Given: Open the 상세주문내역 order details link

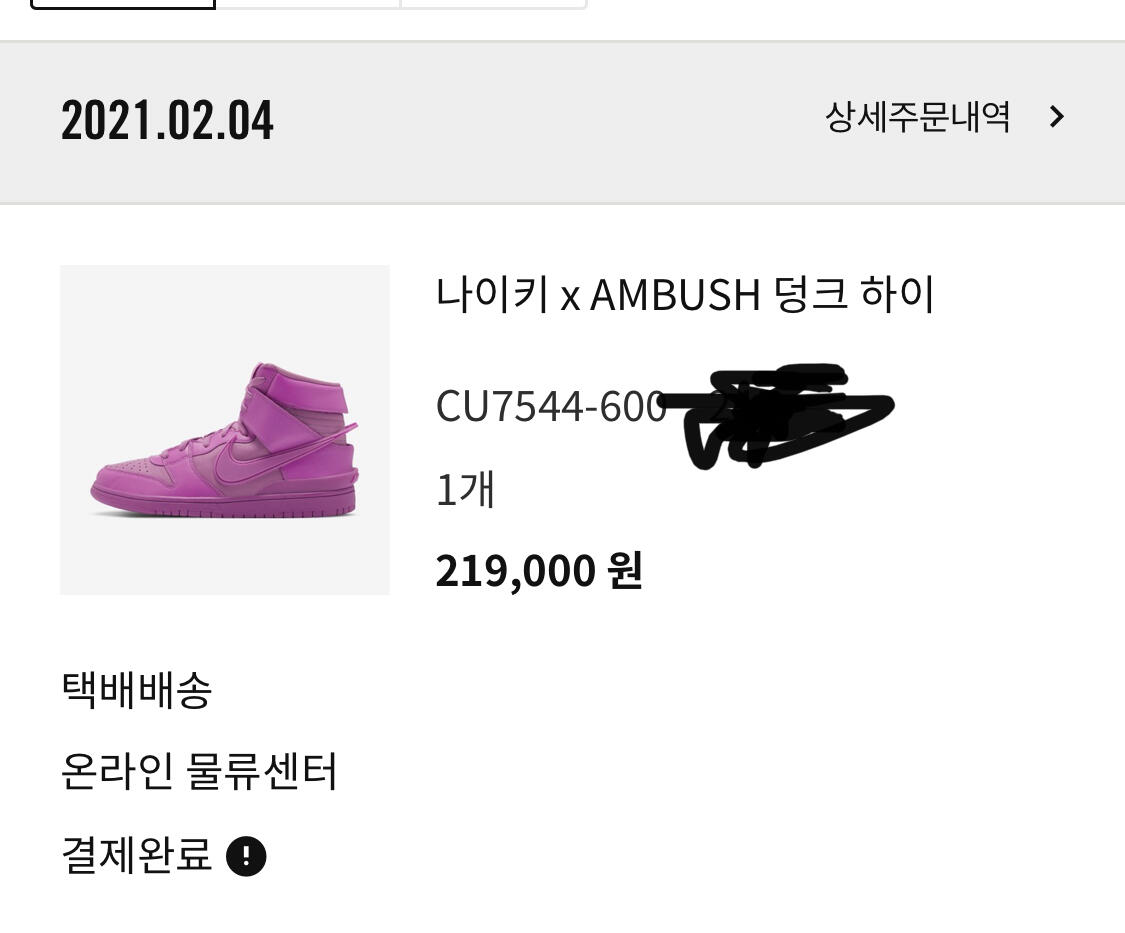Looking at the screenshot, I should [918, 117].
